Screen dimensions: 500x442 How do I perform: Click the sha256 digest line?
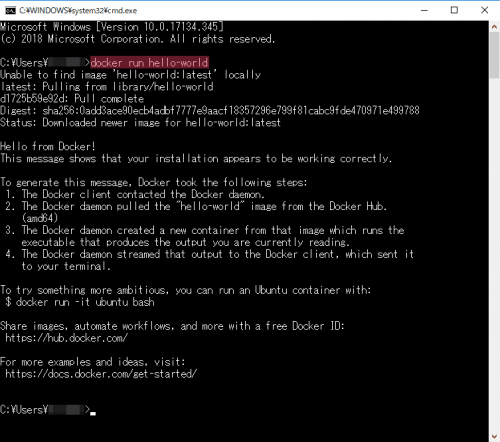click(x=210, y=110)
